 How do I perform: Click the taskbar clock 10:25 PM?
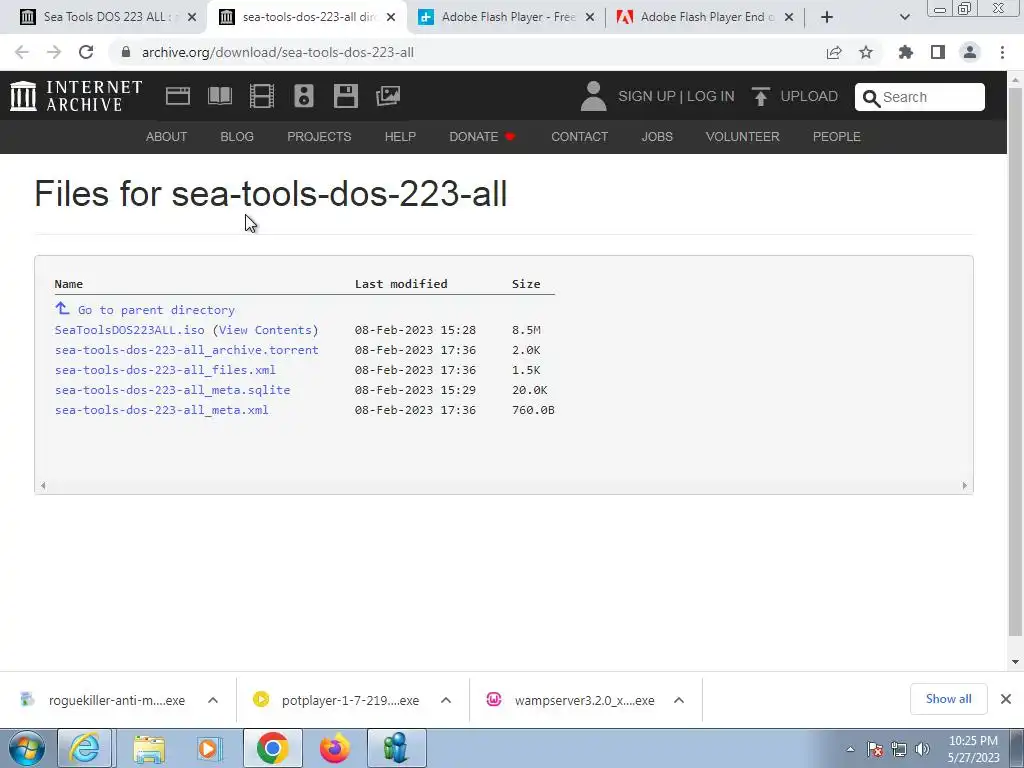(x=973, y=749)
